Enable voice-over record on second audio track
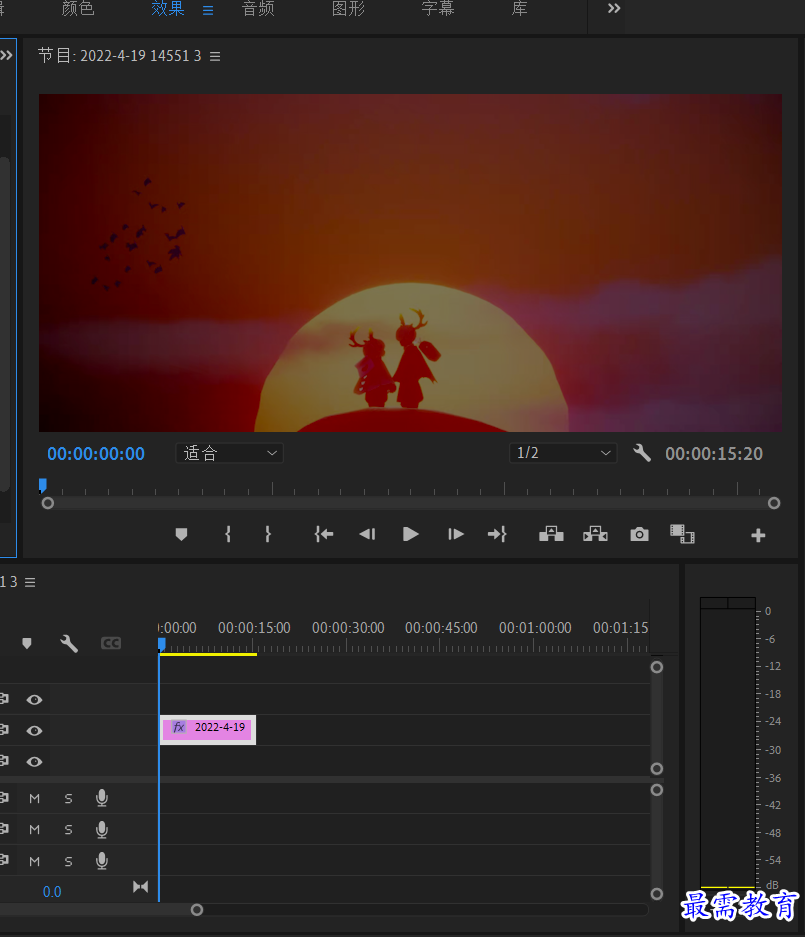This screenshot has width=805, height=937. click(x=102, y=829)
